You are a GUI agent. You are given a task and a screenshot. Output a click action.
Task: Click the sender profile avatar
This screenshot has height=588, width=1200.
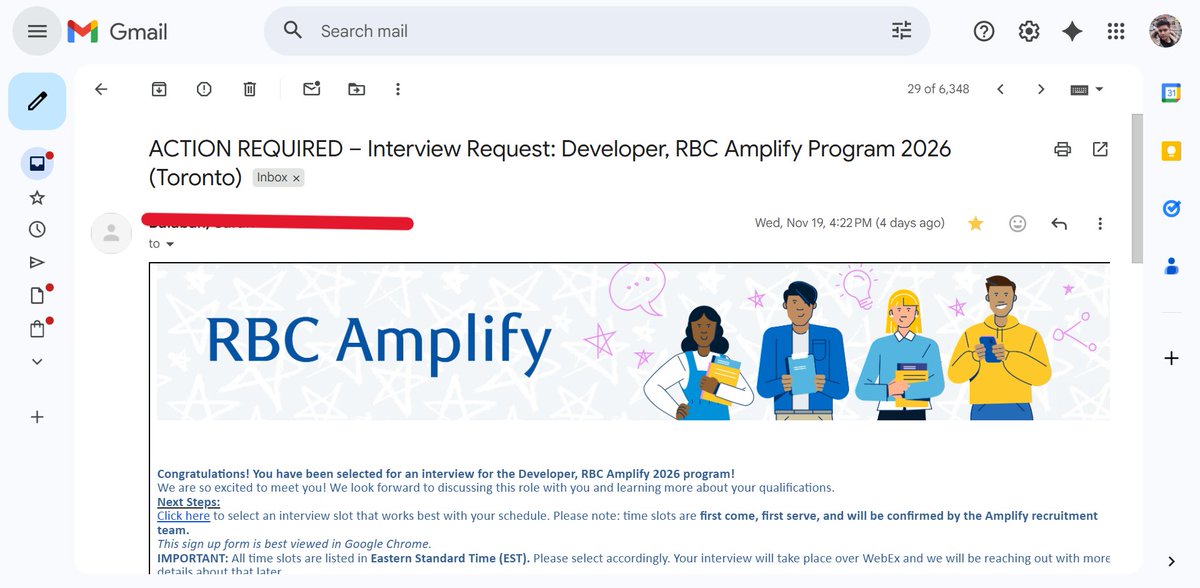111,233
